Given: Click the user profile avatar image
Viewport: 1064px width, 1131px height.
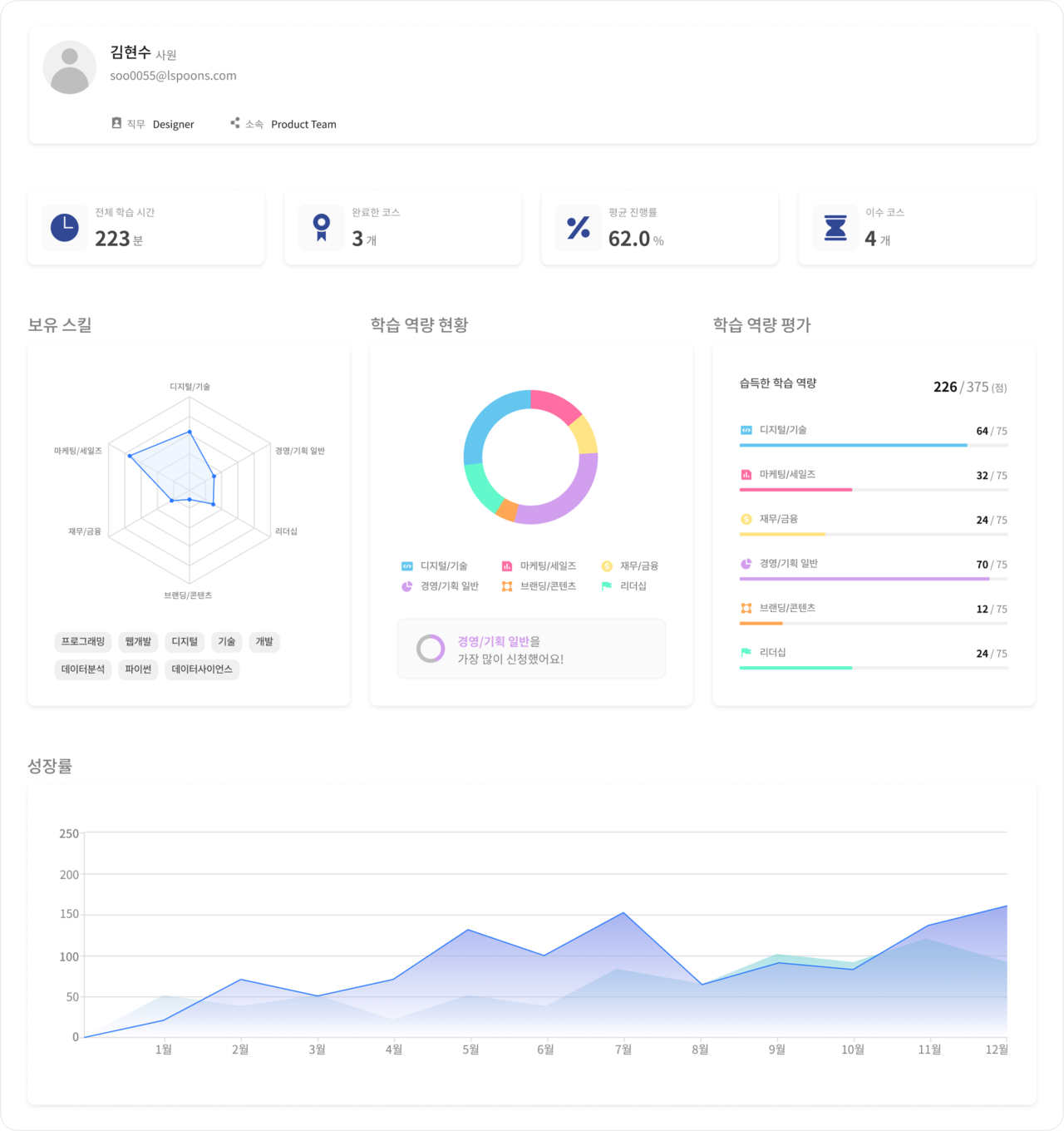Looking at the screenshot, I should pyautogui.click(x=70, y=67).
